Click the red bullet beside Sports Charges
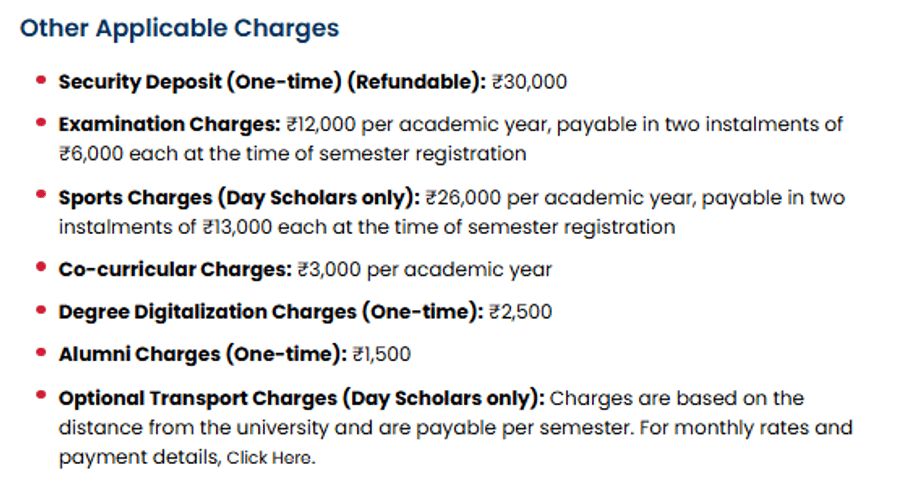Image resolution: width=919 pixels, height=486 pixels. (x=41, y=196)
